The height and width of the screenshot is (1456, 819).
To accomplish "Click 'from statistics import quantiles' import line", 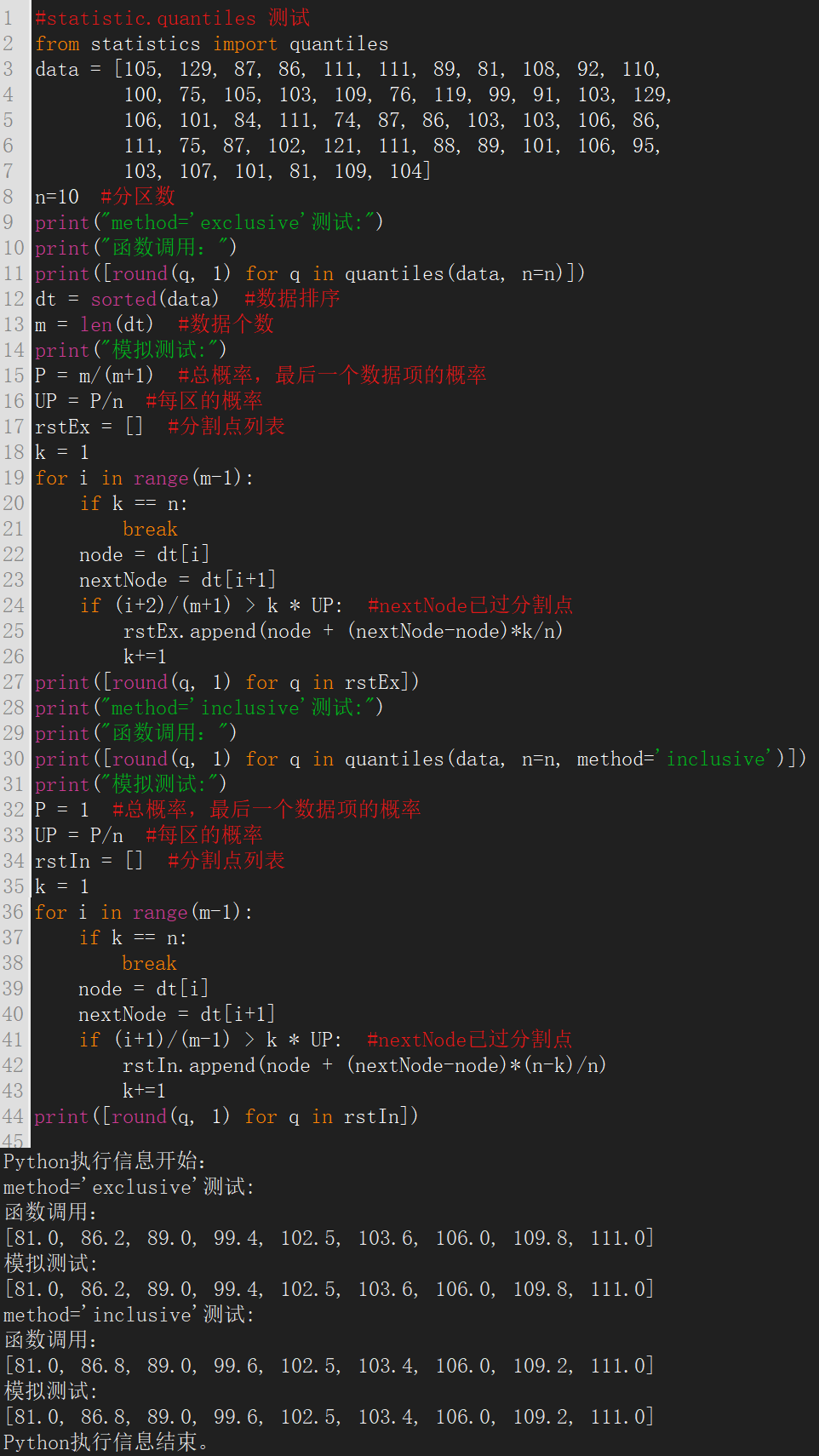I will 212,43.
